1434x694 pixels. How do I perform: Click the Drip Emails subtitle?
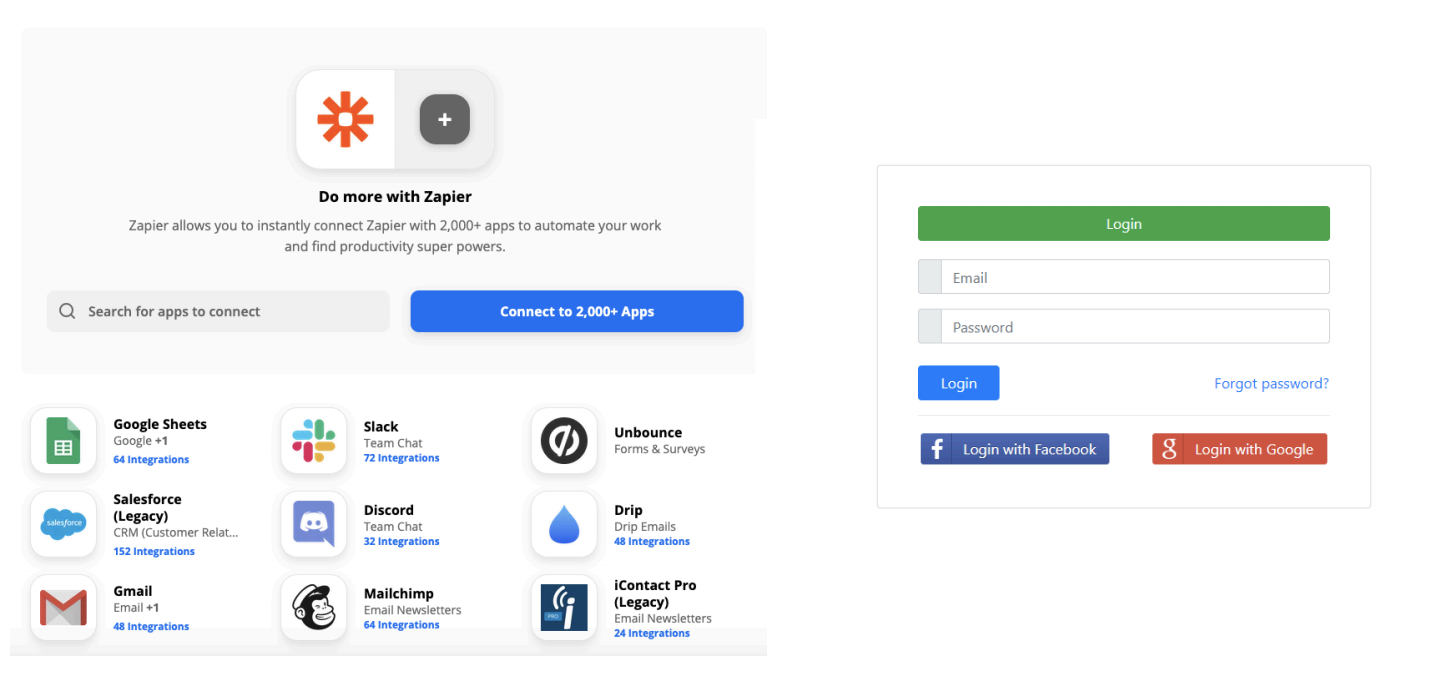(x=645, y=526)
